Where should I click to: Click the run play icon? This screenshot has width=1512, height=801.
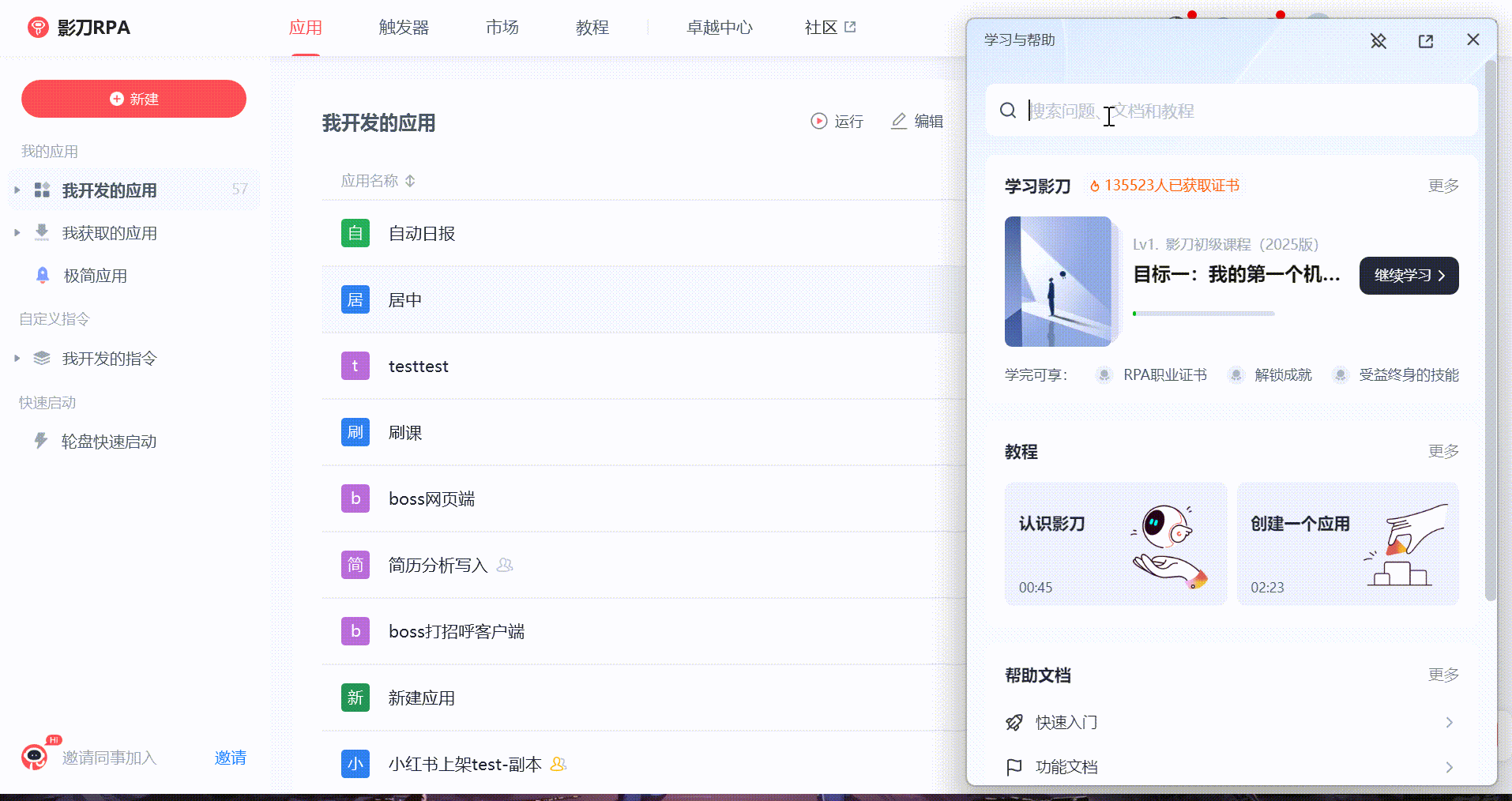[x=819, y=121]
